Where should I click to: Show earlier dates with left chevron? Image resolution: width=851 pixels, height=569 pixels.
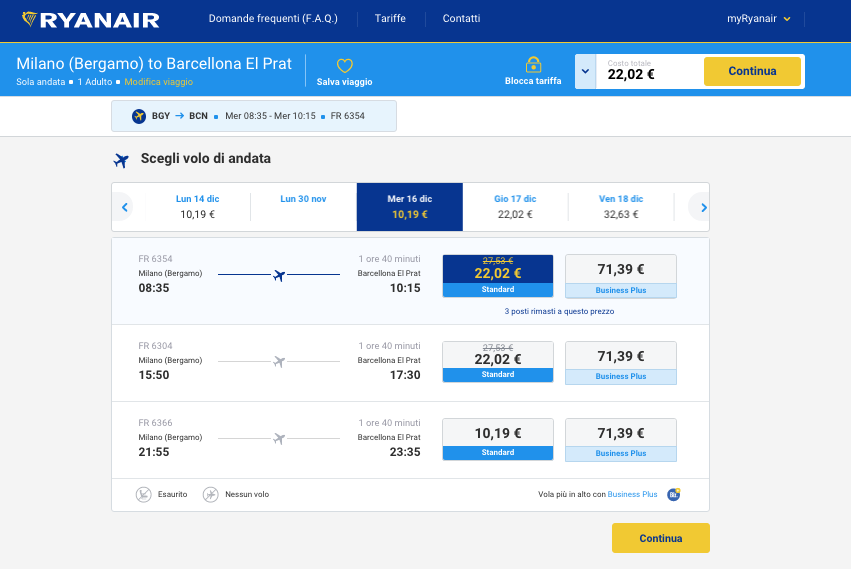(x=125, y=207)
